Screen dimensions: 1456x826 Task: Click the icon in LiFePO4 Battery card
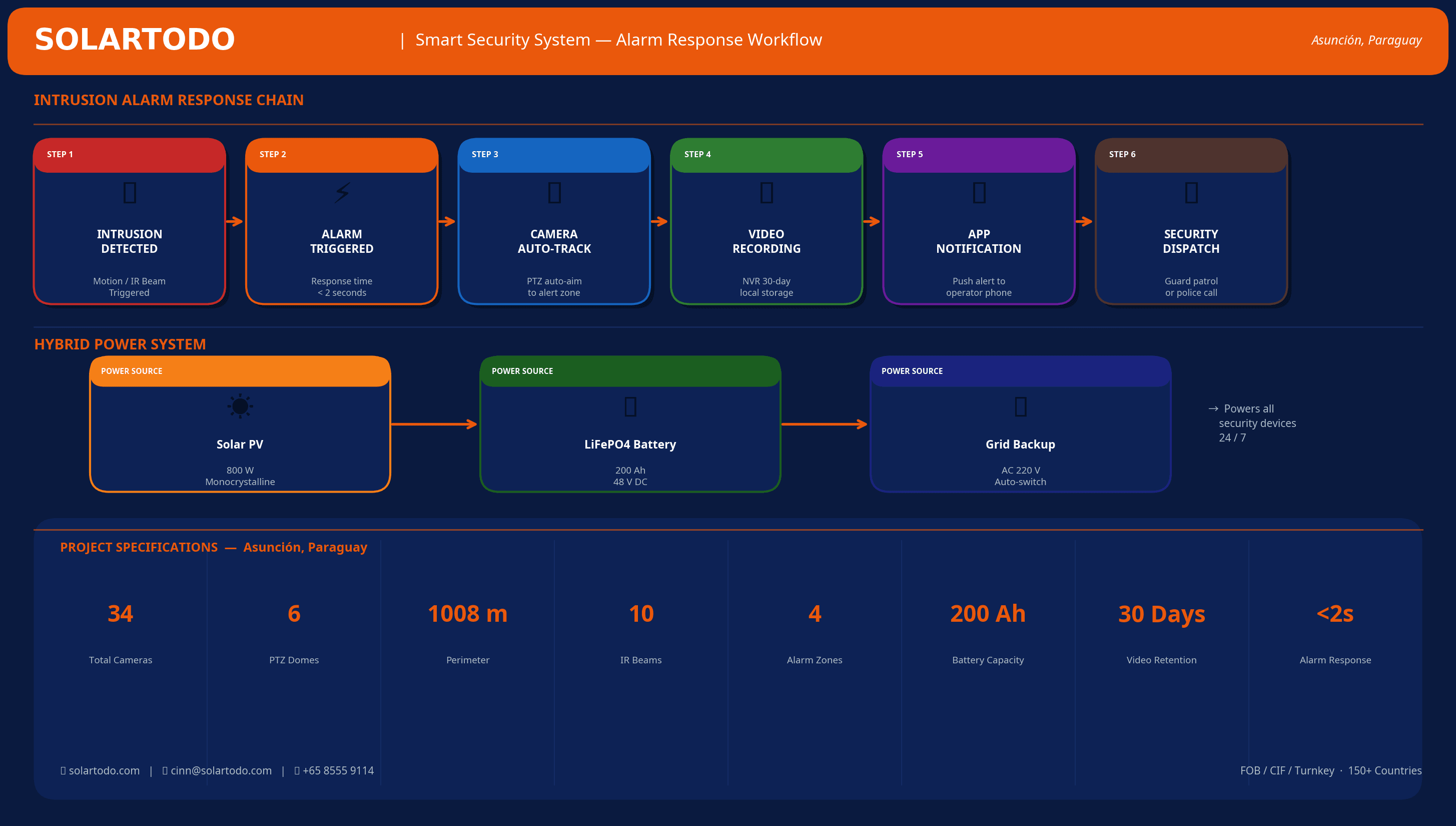630,406
